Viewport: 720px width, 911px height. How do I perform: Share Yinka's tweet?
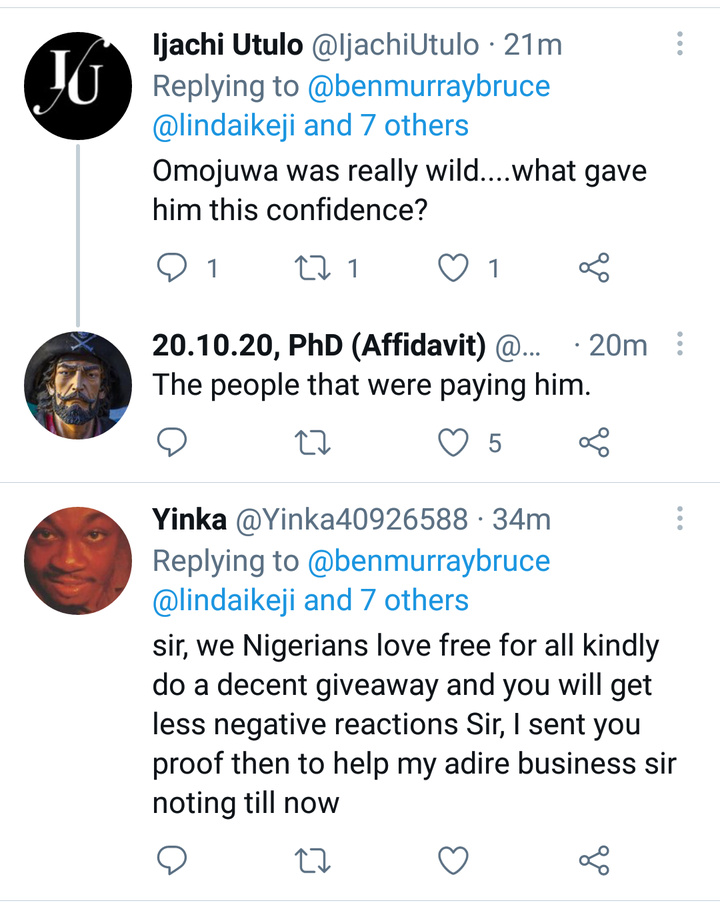(x=594, y=860)
